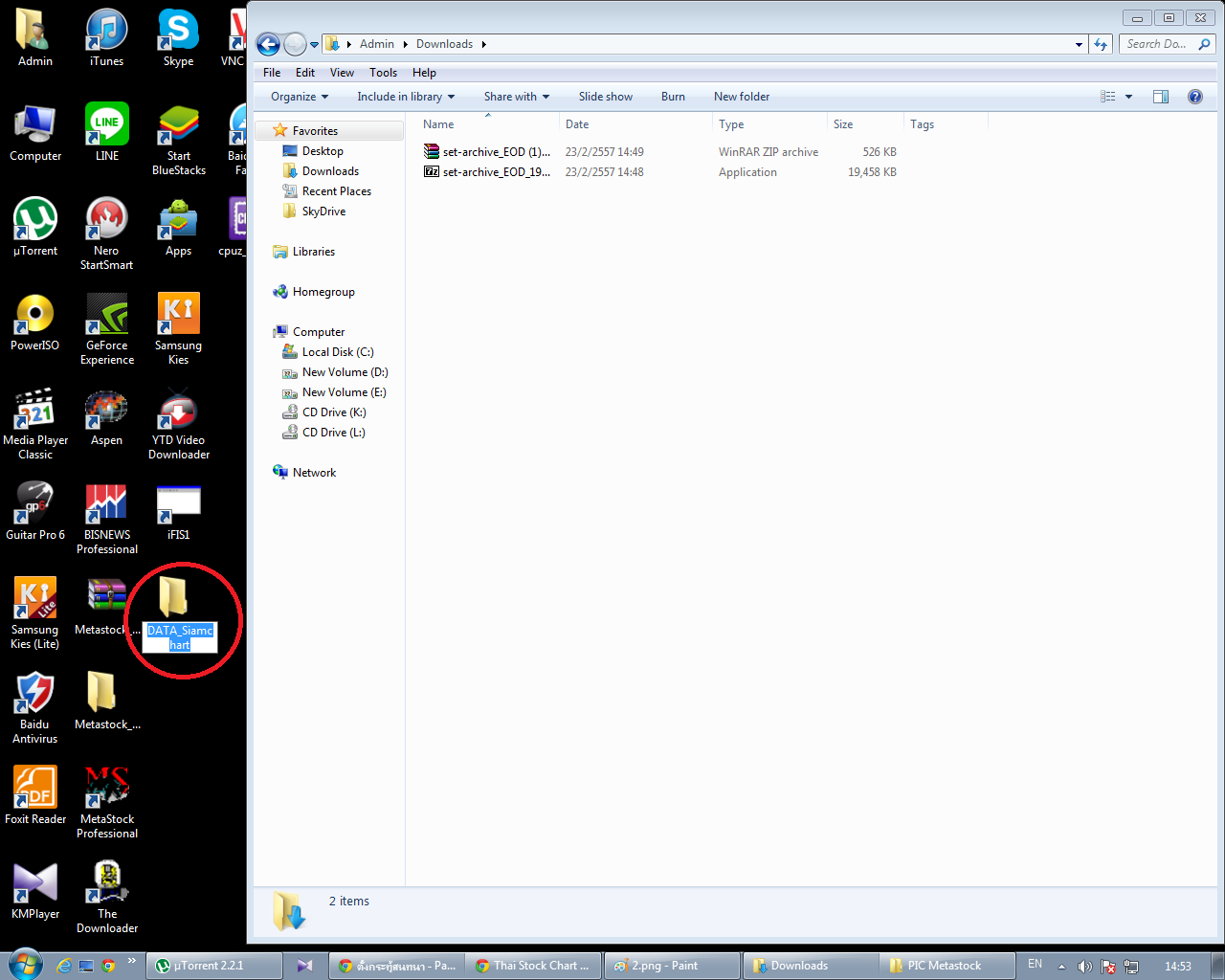Image resolution: width=1225 pixels, height=980 pixels.
Task: Click the Burn toolbar button
Action: (673, 97)
